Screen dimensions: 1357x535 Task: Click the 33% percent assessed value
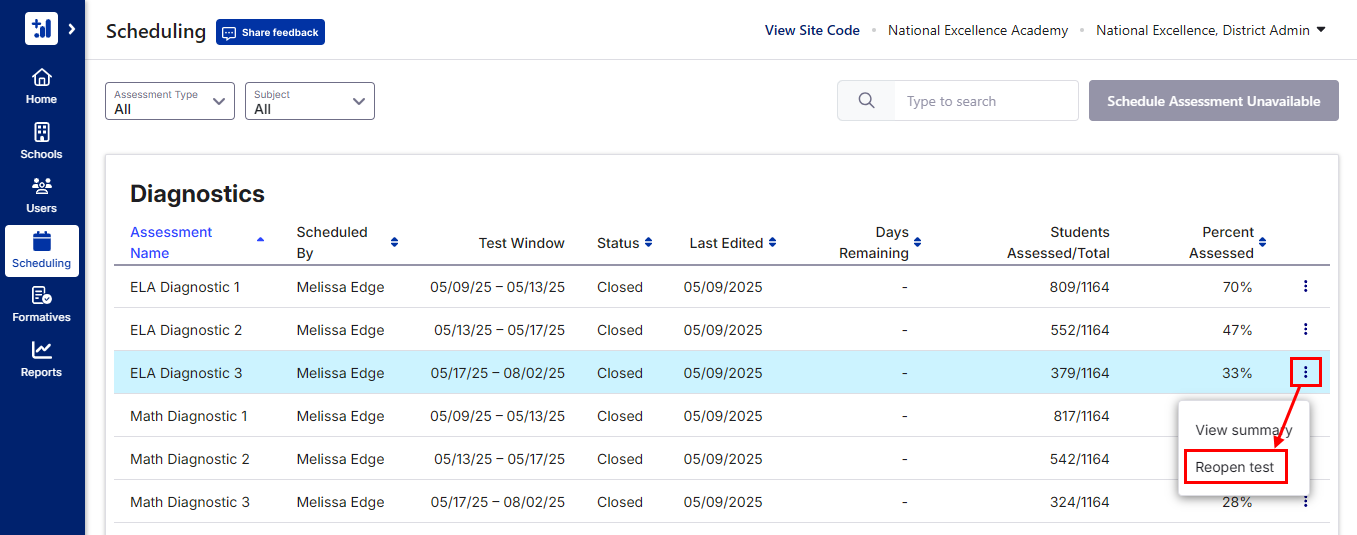[x=1237, y=373]
